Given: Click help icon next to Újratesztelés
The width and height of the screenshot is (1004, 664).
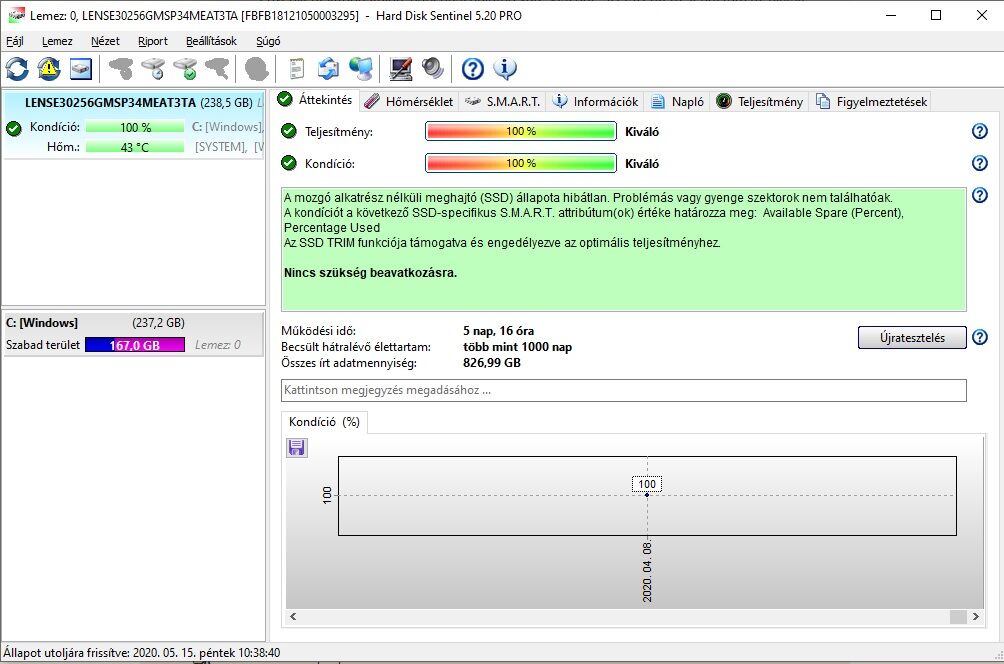Looking at the screenshot, I should tap(980, 337).
